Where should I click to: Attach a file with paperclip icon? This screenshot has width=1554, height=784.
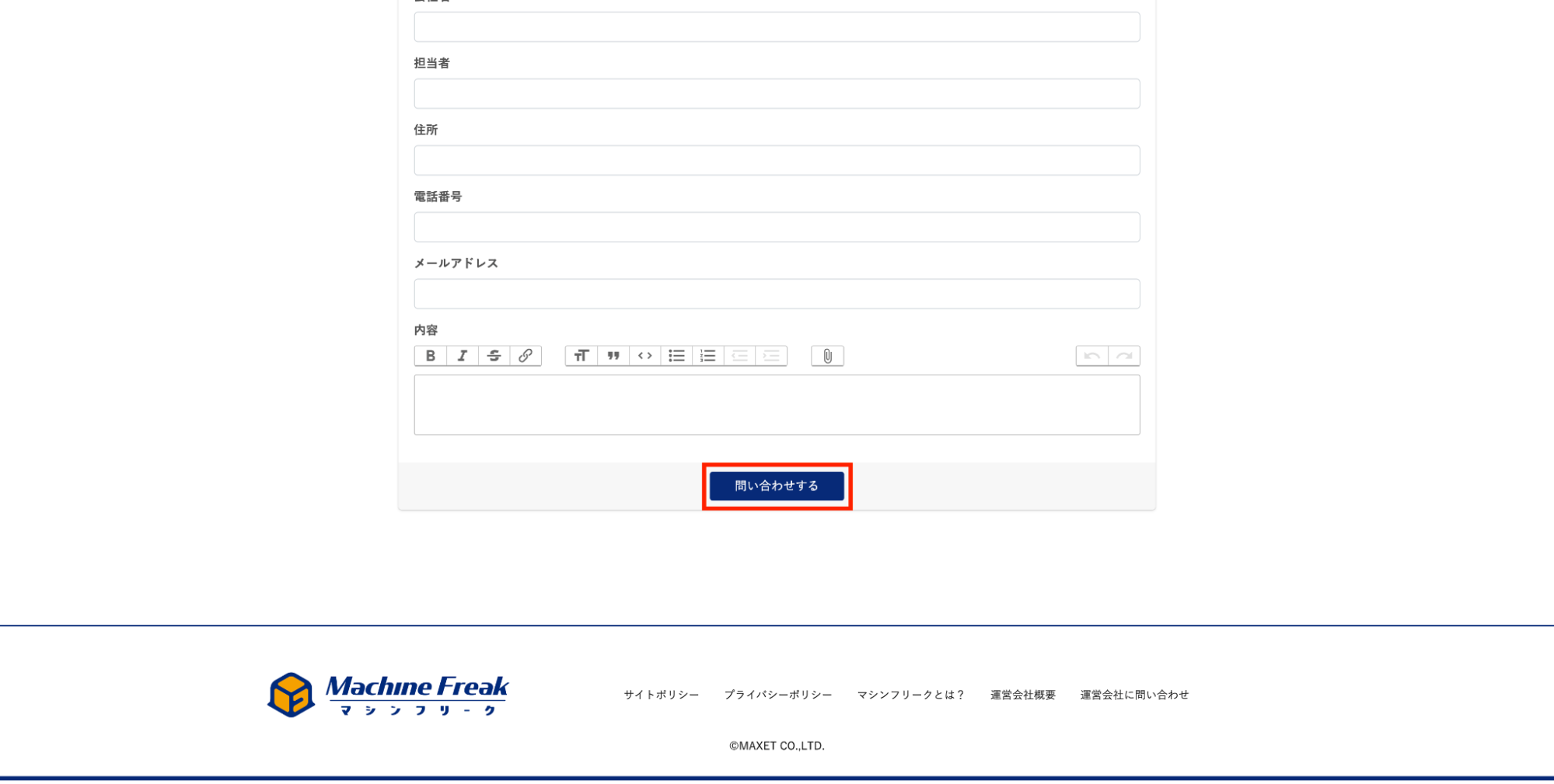(x=827, y=356)
